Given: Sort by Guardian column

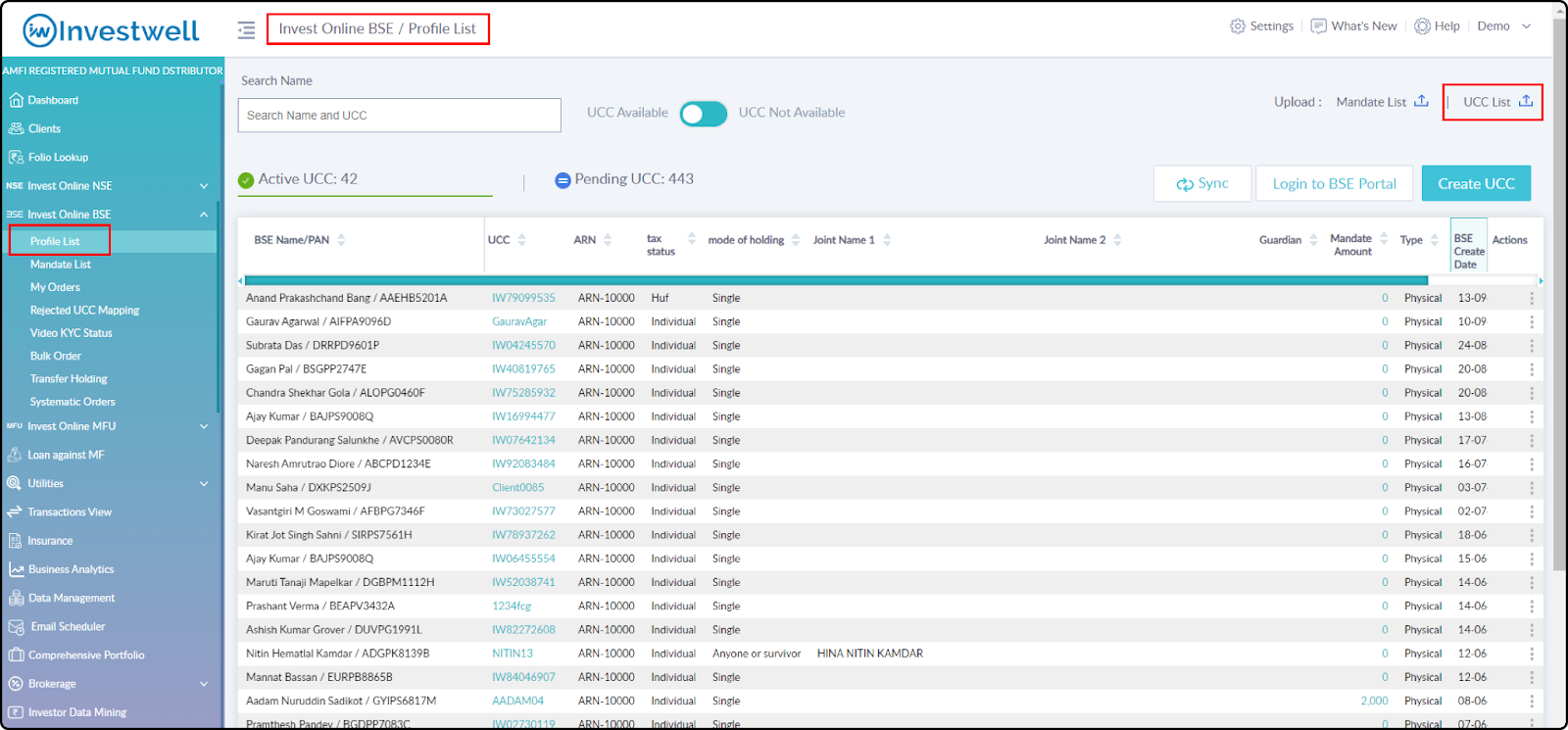Looking at the screenshot, I should 1313,240.
